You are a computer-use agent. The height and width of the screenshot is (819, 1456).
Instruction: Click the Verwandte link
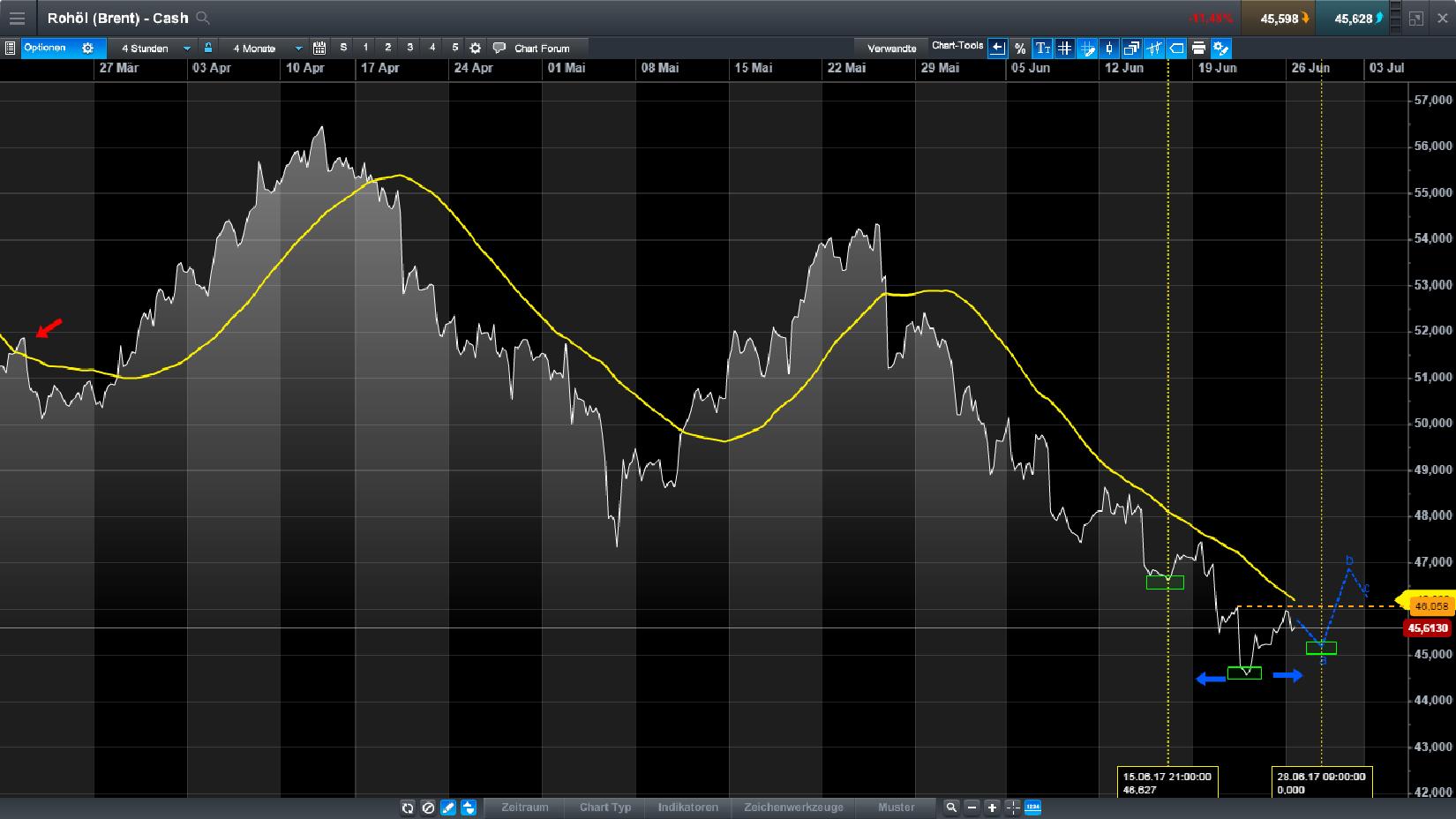pyautogui.click(x=891, y=49)
